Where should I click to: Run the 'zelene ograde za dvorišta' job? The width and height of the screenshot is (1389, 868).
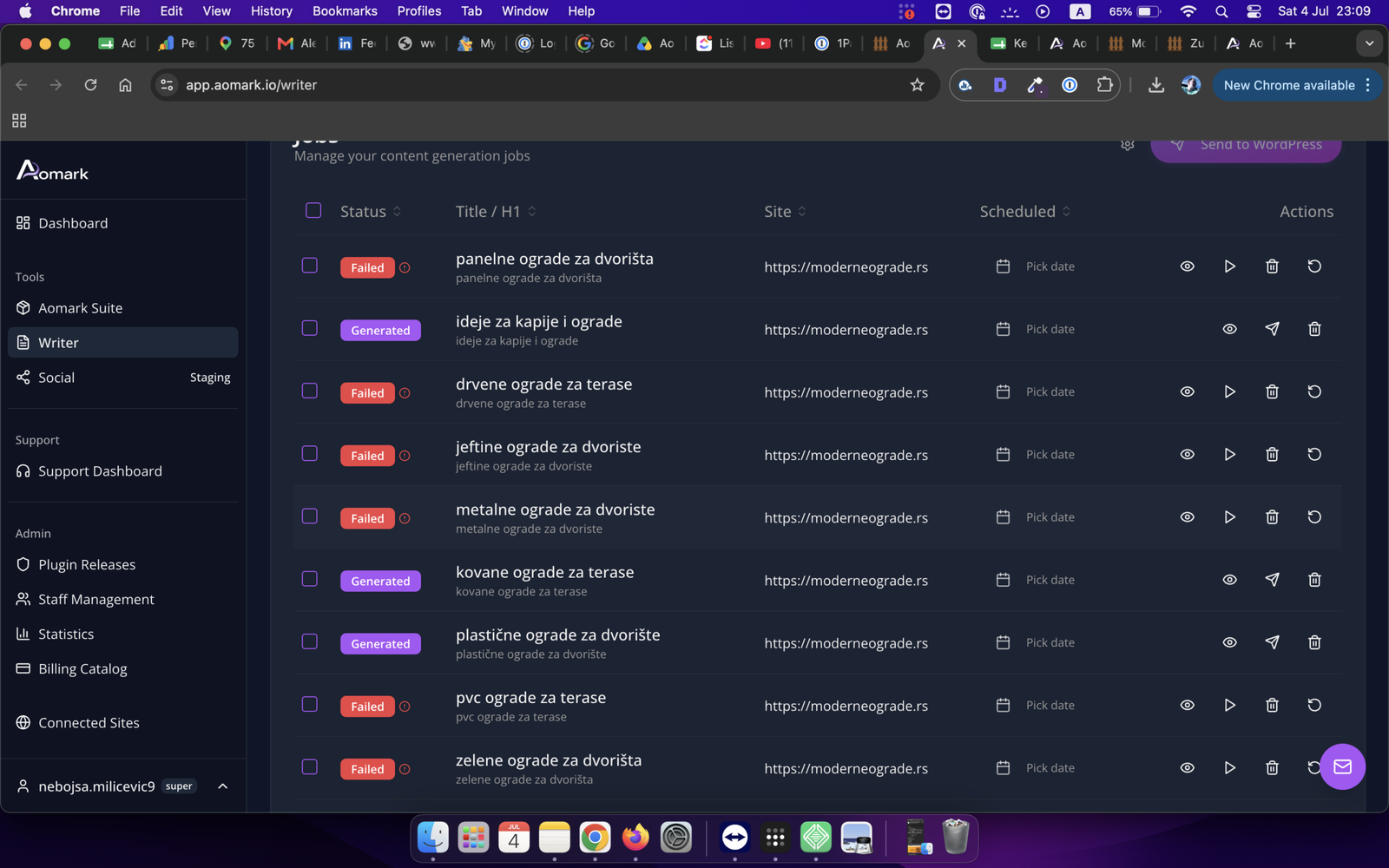pos(1229,767)
